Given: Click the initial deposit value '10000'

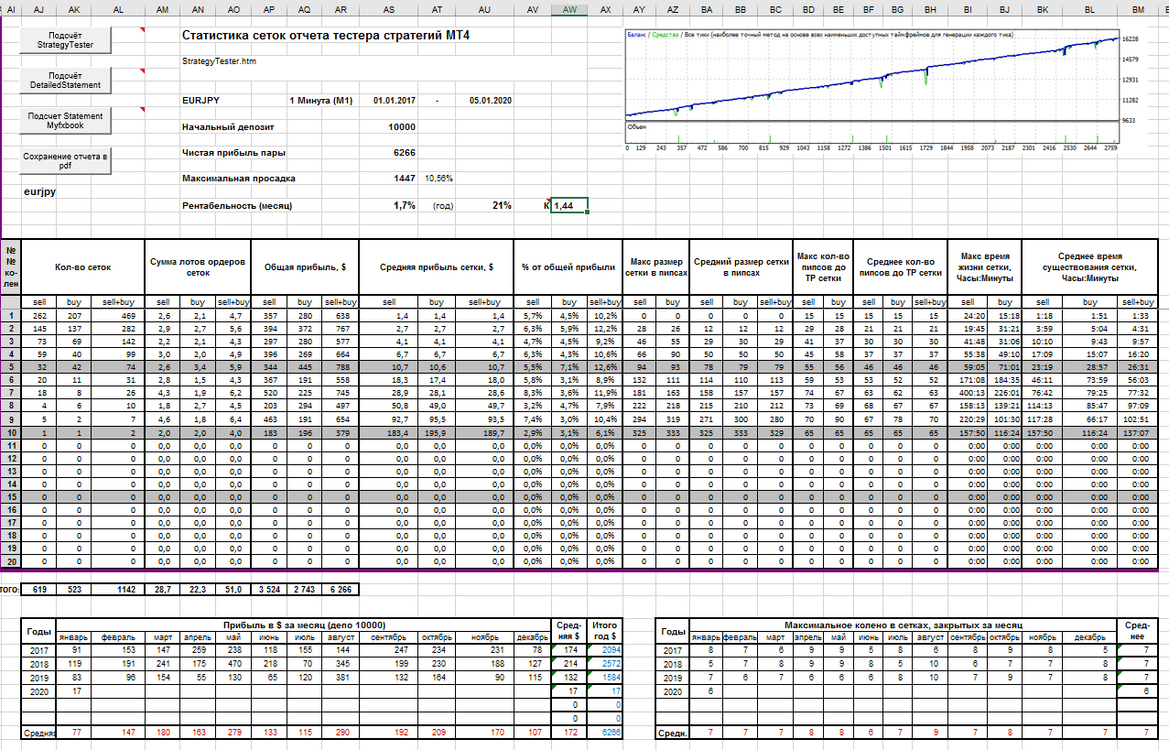Looking at the screenshot, I should pos(402,127).
